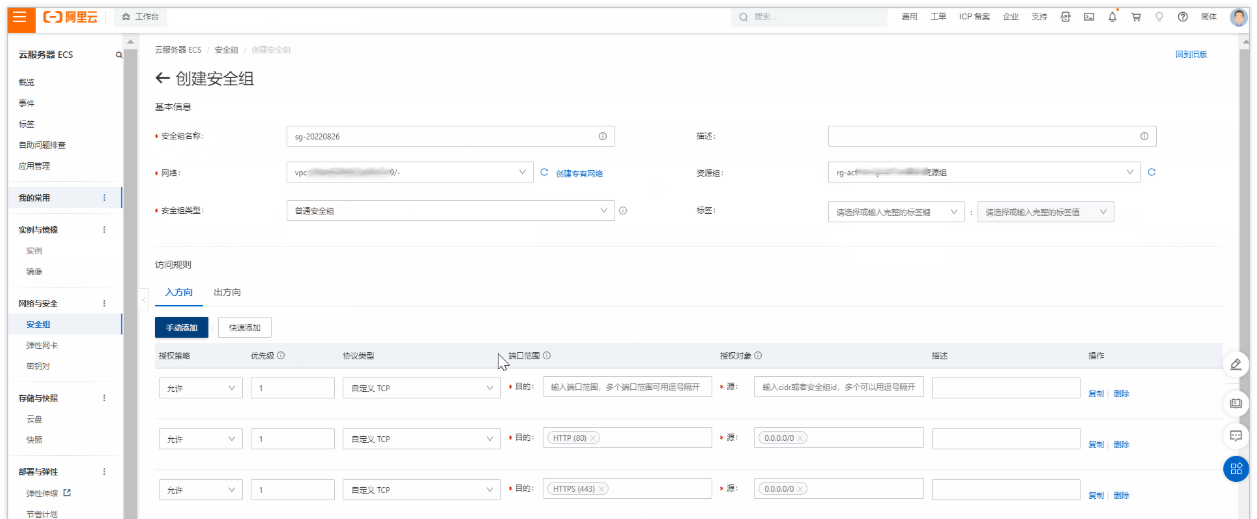The height and width of the screenshot is (519, 1257).
Task: Open notifications bell icon
Action: click(1113, 17)
